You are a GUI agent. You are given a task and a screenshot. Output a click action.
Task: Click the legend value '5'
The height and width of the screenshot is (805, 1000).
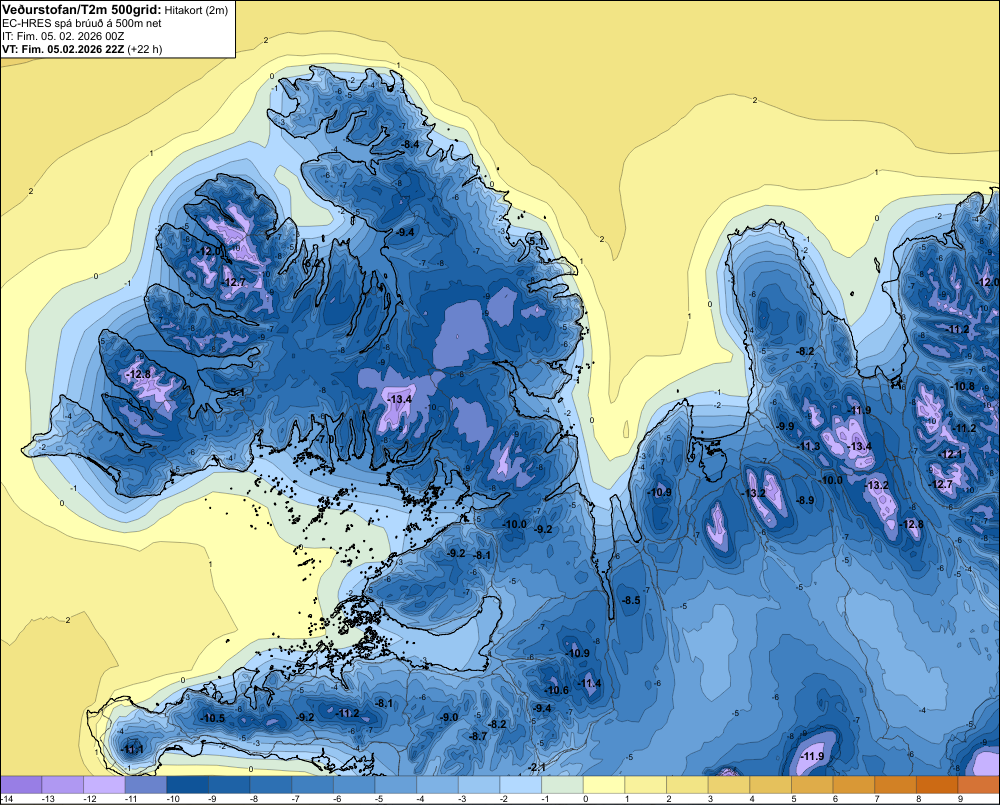[793, 799]
